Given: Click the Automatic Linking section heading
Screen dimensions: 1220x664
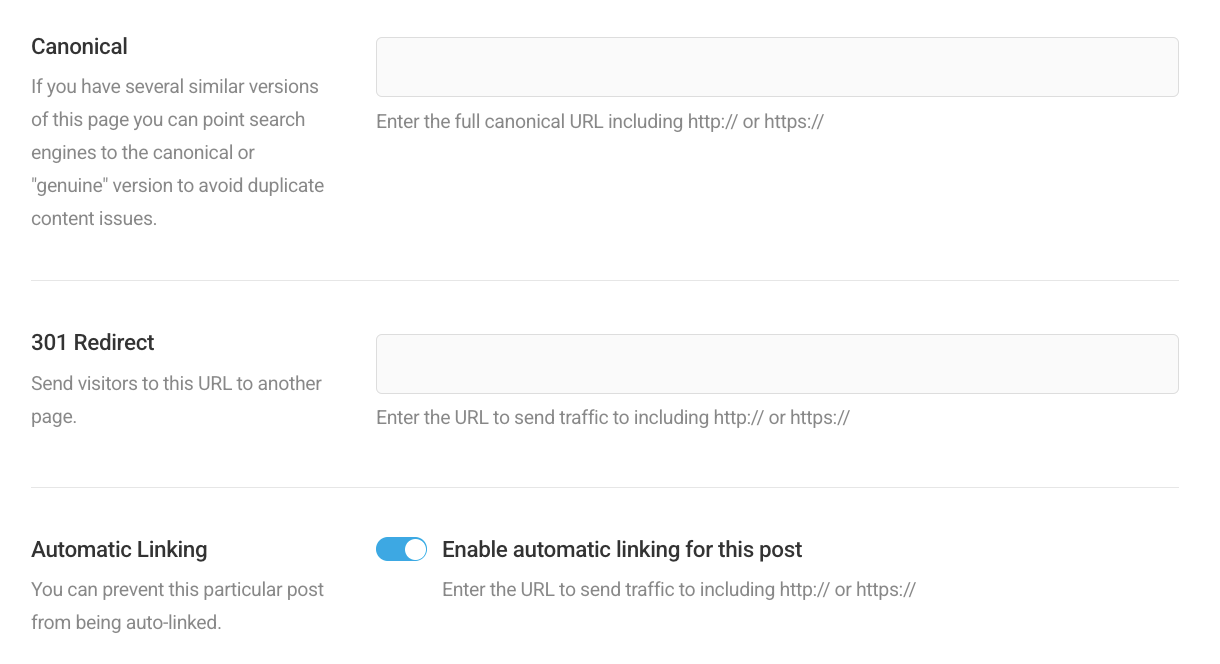Looking at the screenshot, I should [119, 549].
